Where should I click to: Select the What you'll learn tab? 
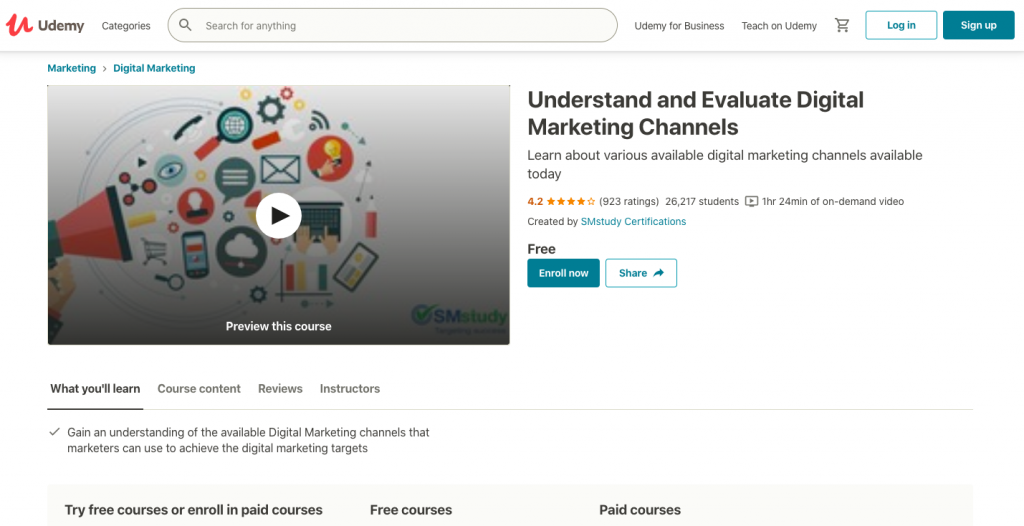95,389
